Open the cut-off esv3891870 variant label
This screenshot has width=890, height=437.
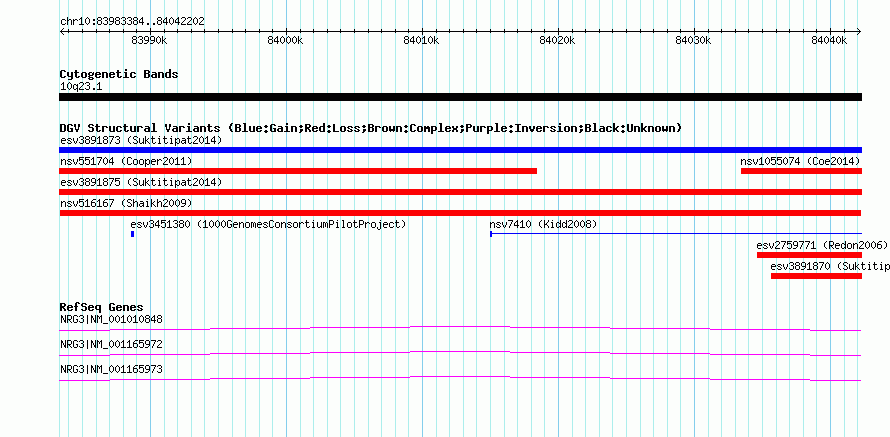tap(830, 266)
